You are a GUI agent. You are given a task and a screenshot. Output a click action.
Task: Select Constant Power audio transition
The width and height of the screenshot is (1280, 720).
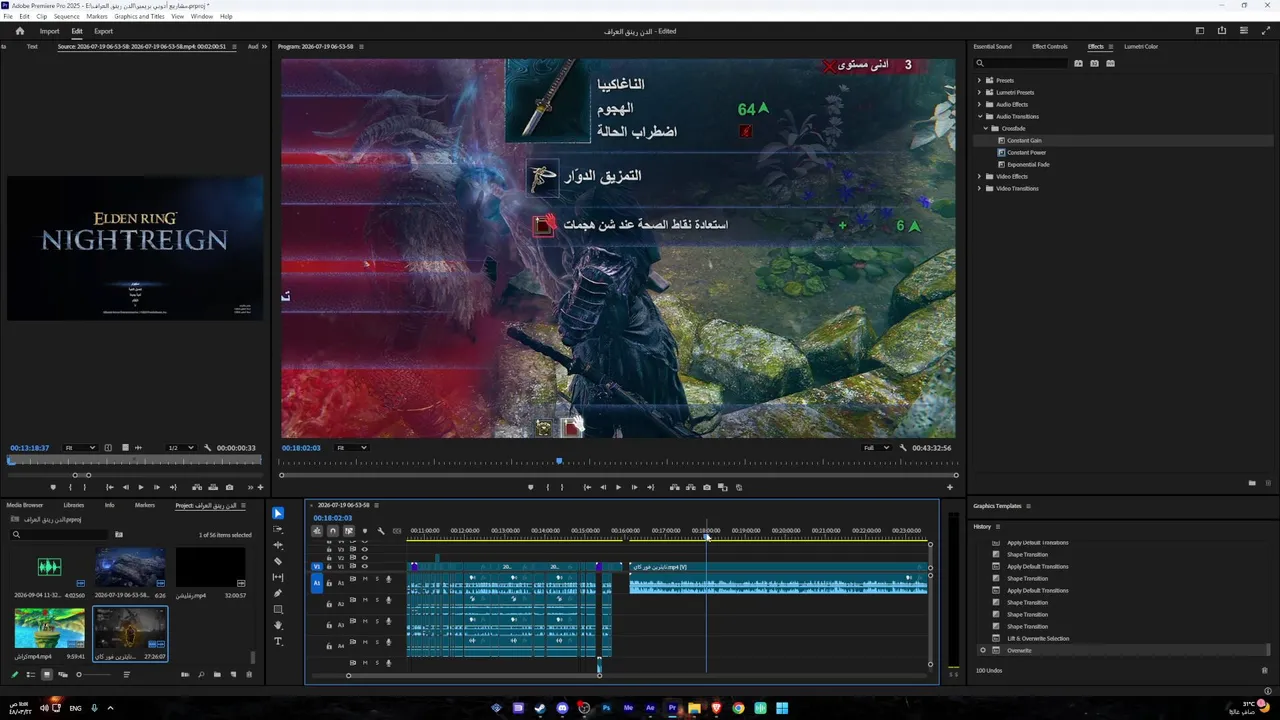[x=1026, y=152]
